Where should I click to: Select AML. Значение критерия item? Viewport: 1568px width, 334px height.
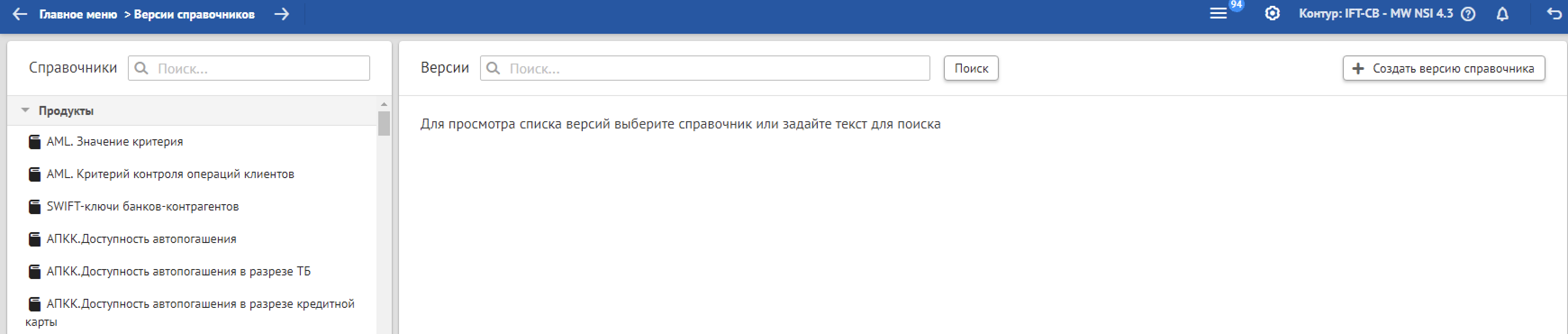pyautogui.click(x=114, y=142)
